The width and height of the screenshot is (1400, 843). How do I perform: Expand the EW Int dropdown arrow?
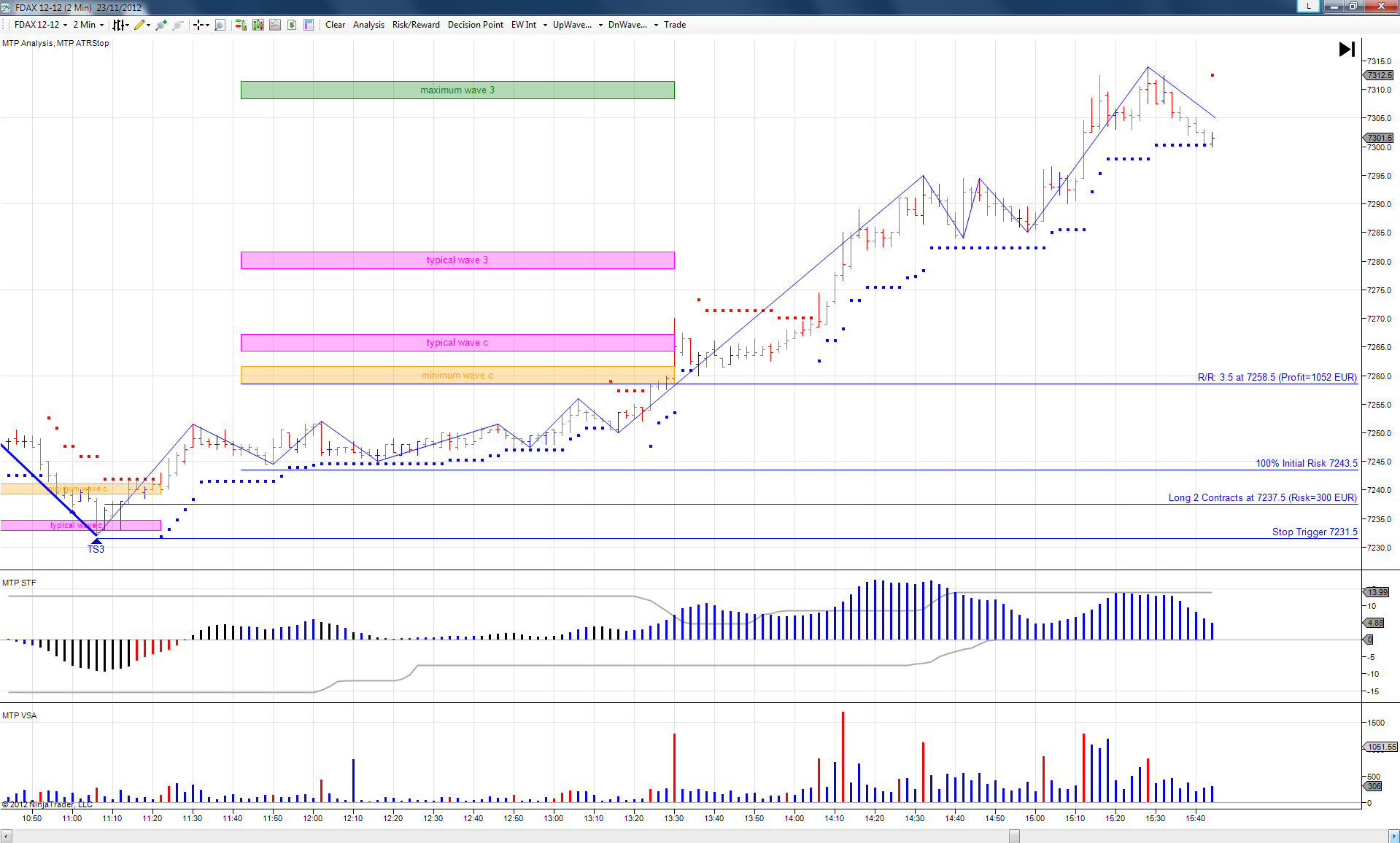pos(545,25)
